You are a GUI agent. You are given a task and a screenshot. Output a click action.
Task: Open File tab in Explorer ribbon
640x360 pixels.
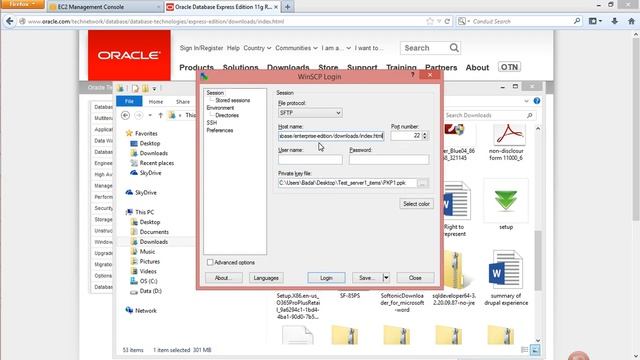click(129, 101)
